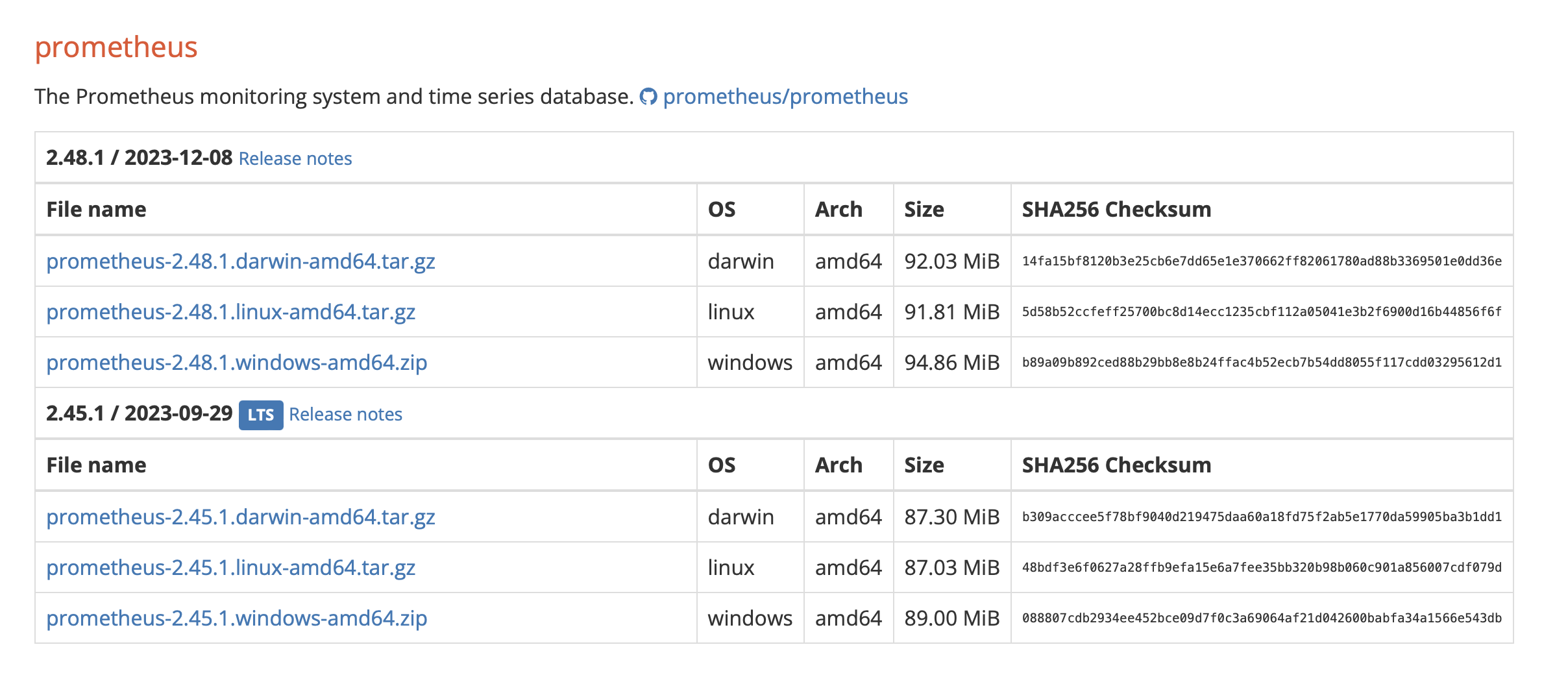Click the orange prometheus heading
This screenshot has height=684, width=1568.
[116, 47]
